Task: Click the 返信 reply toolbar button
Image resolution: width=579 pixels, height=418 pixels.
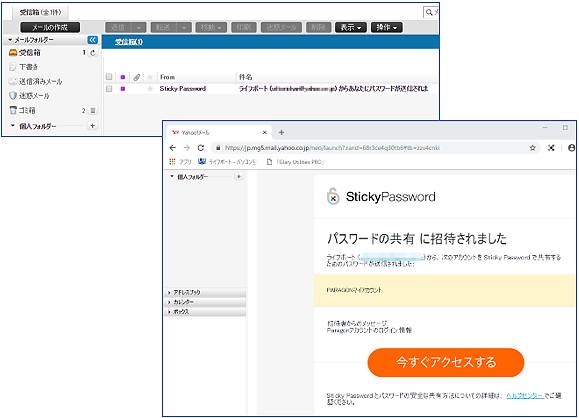Action: click(118, 27)
